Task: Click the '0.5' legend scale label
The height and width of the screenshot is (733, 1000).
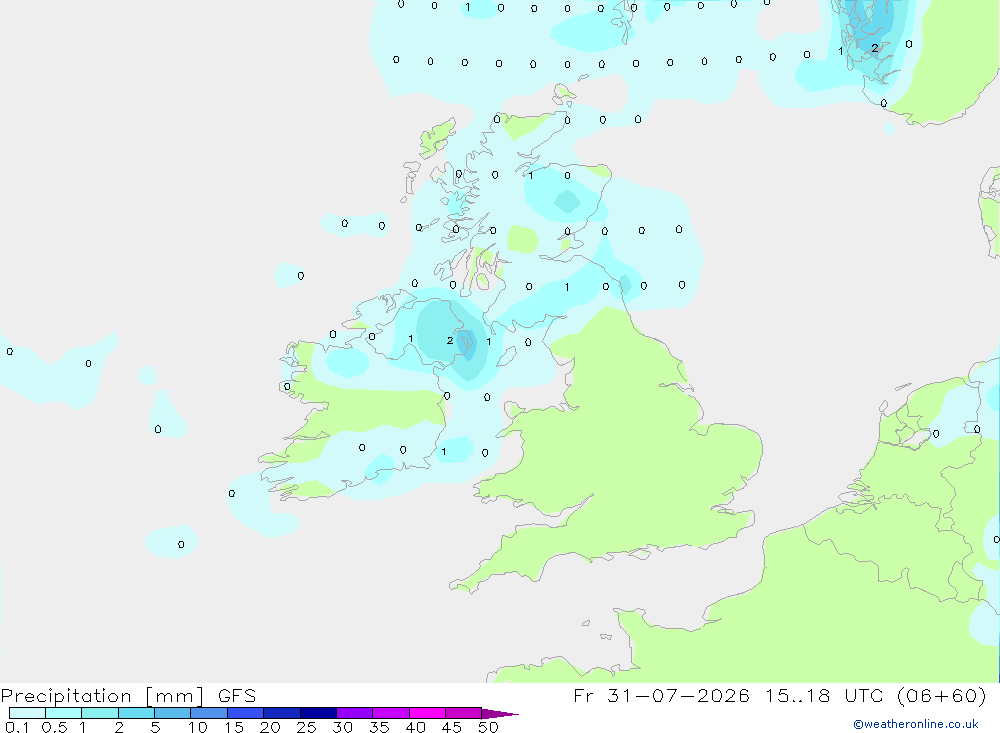Action: (x=54, y=727)
